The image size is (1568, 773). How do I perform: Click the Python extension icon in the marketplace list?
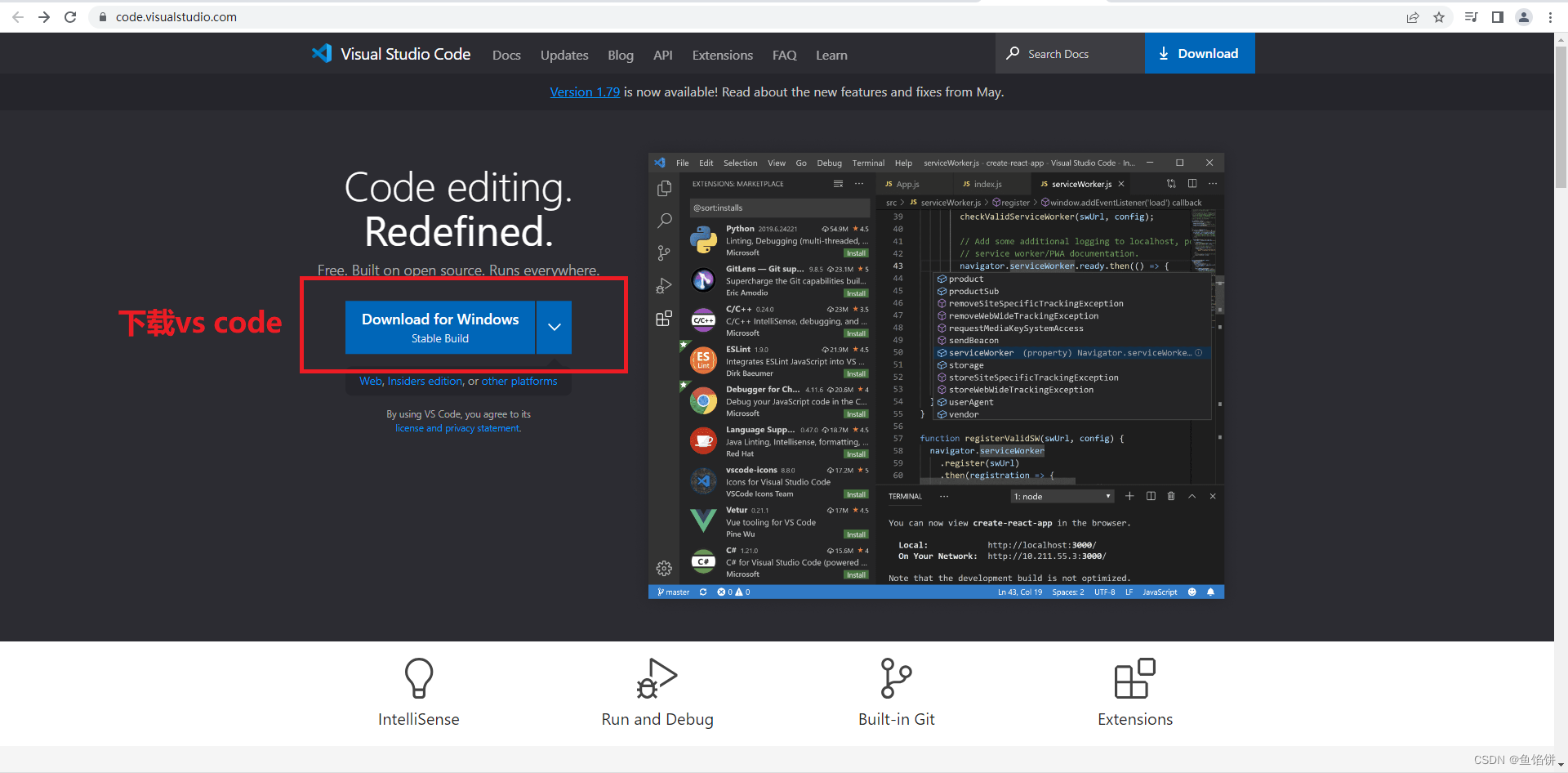(x=703, y=240)
